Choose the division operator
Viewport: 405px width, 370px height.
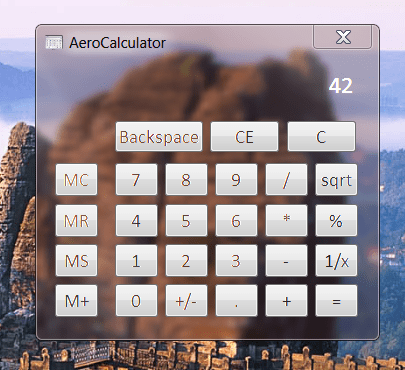point(286,180)
